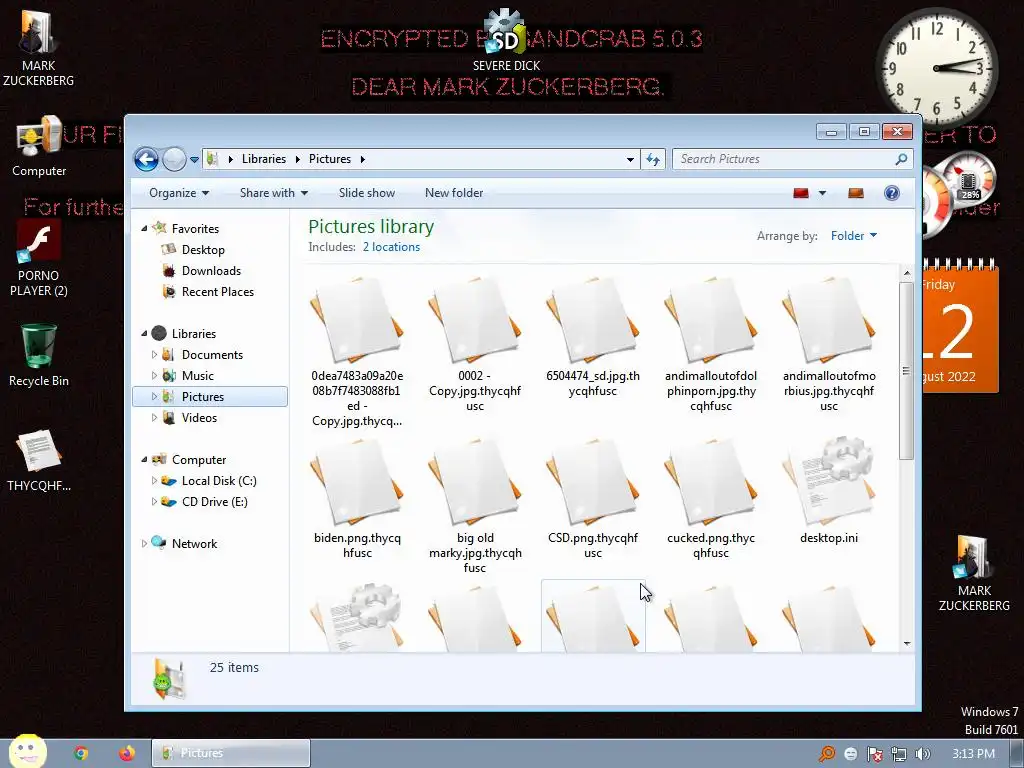
Task: Click the network tray icon
Action: 899,754
